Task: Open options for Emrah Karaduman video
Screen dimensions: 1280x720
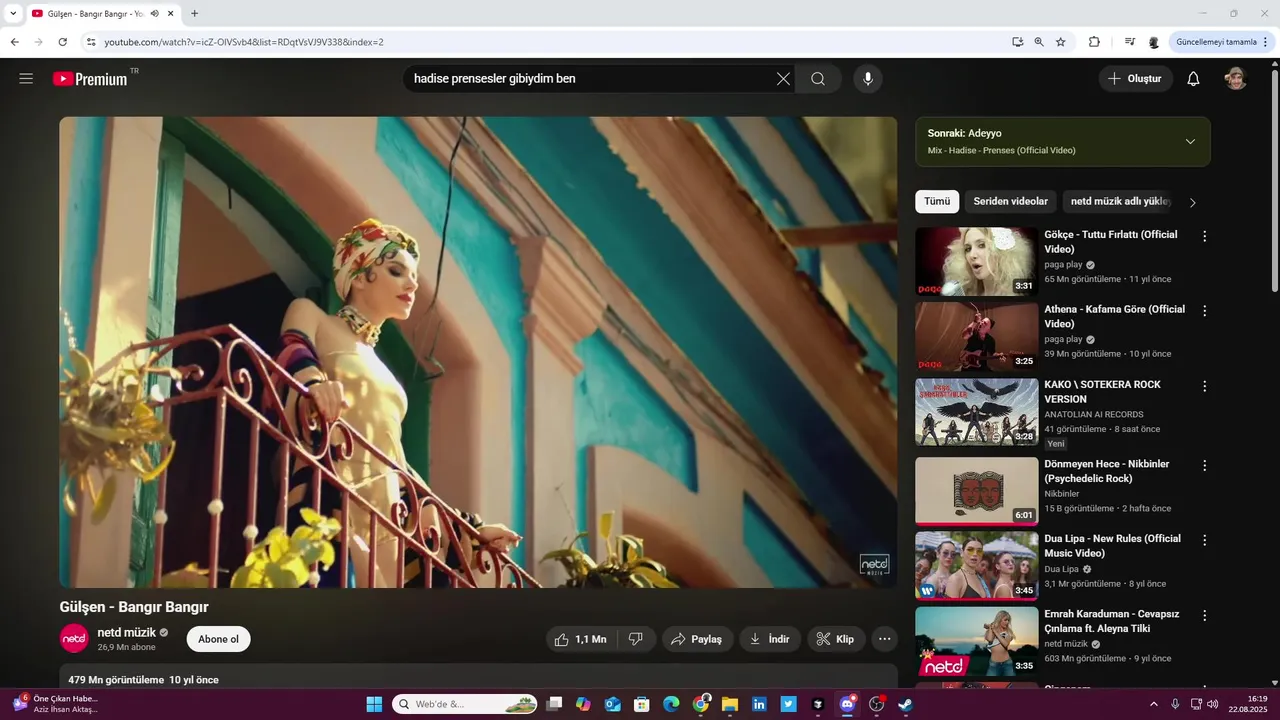Action: click(1204, 616)
